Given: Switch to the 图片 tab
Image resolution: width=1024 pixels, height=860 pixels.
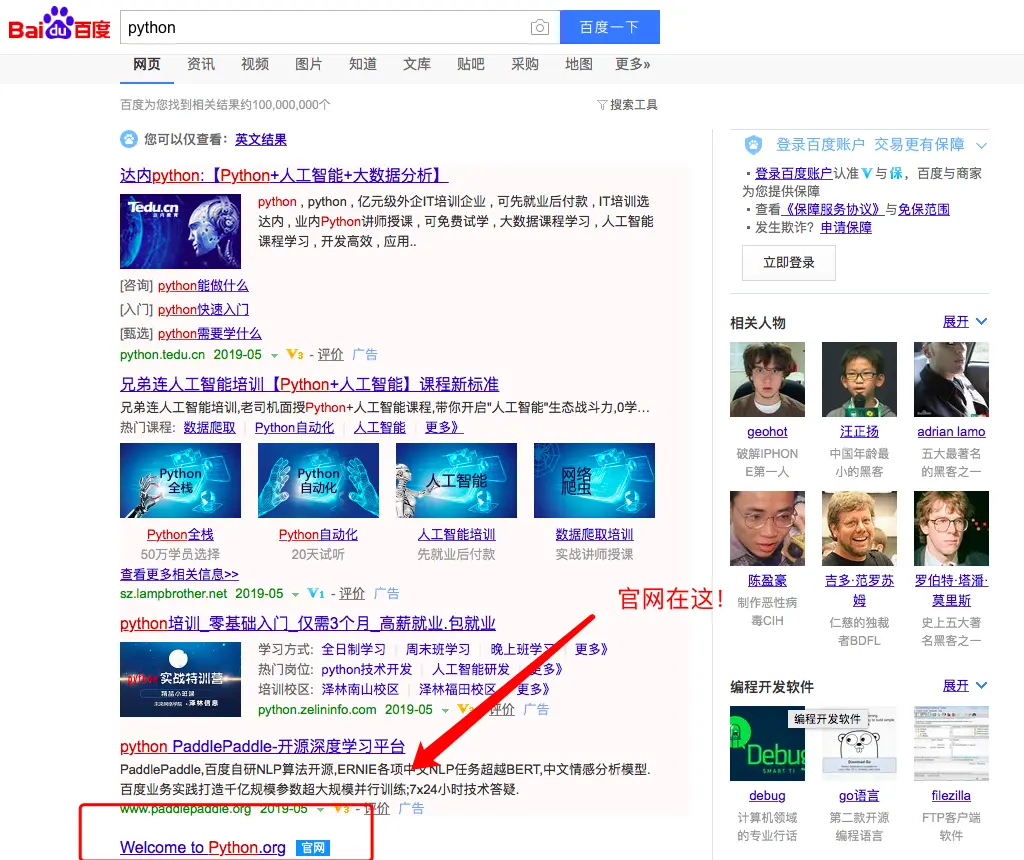Looking at the screenshot, I should pos(308,64).
